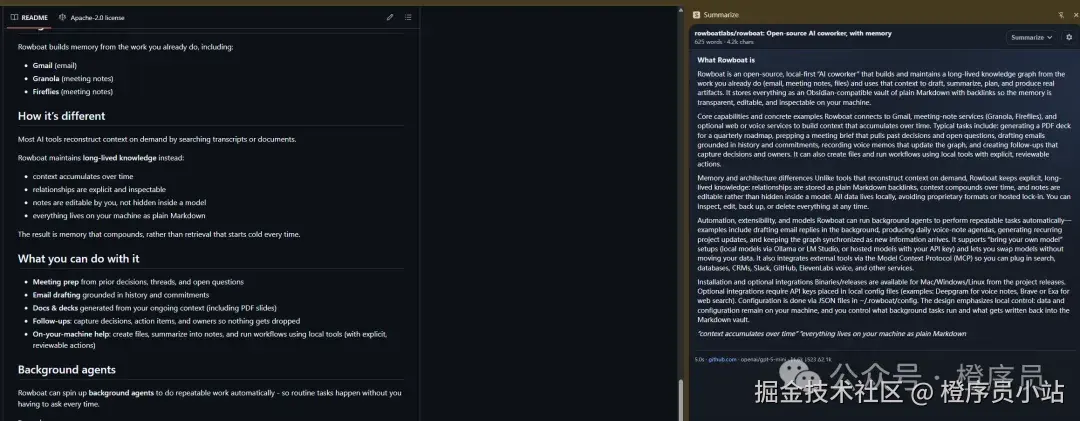This screenshot has width=1080, height=421.
Task: Click the 'Docs & decks' bullet item
Action: click(154, 308)
